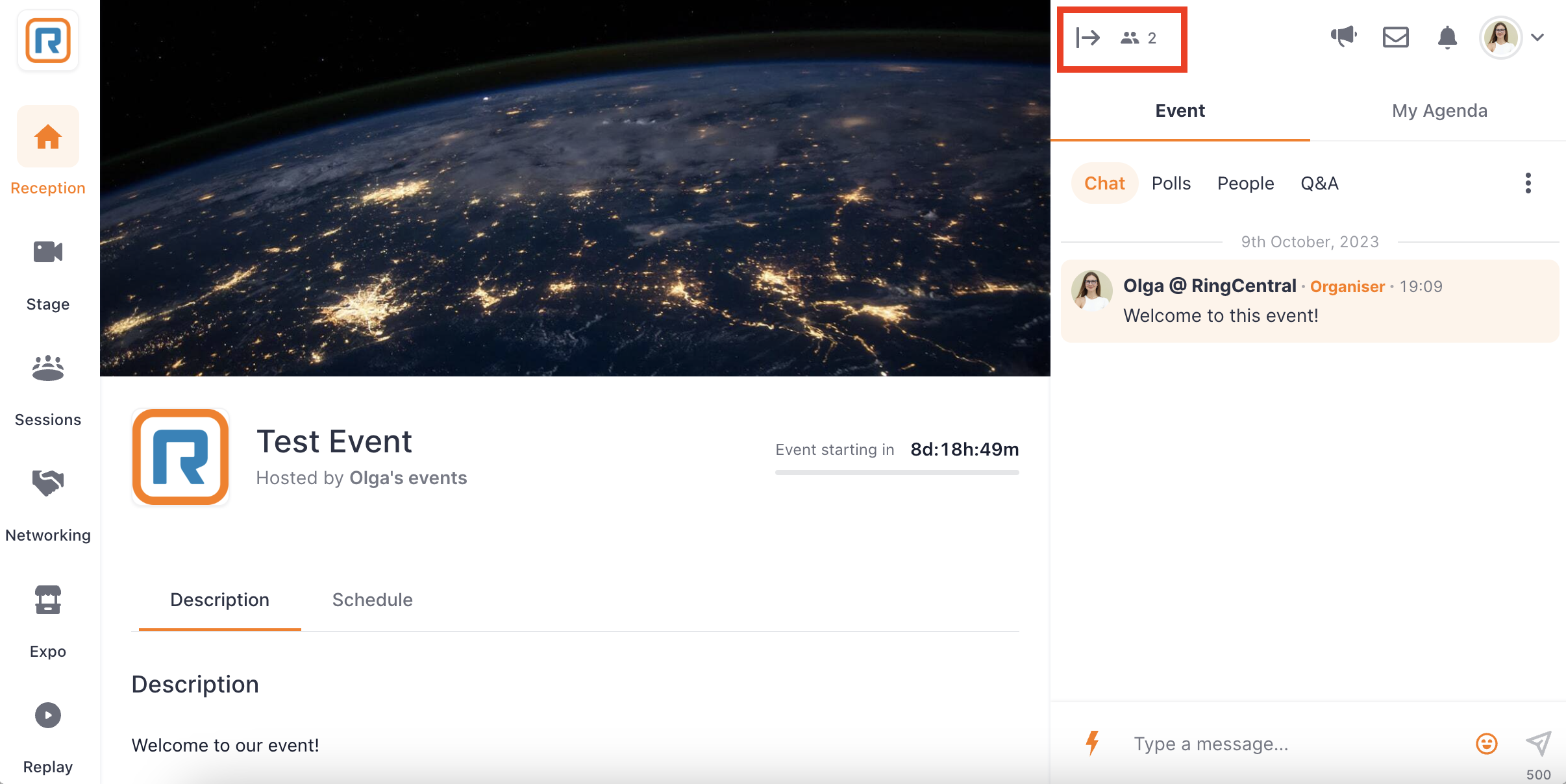
Task: Click inside the Type a message field
Action: pos(1292,743)
